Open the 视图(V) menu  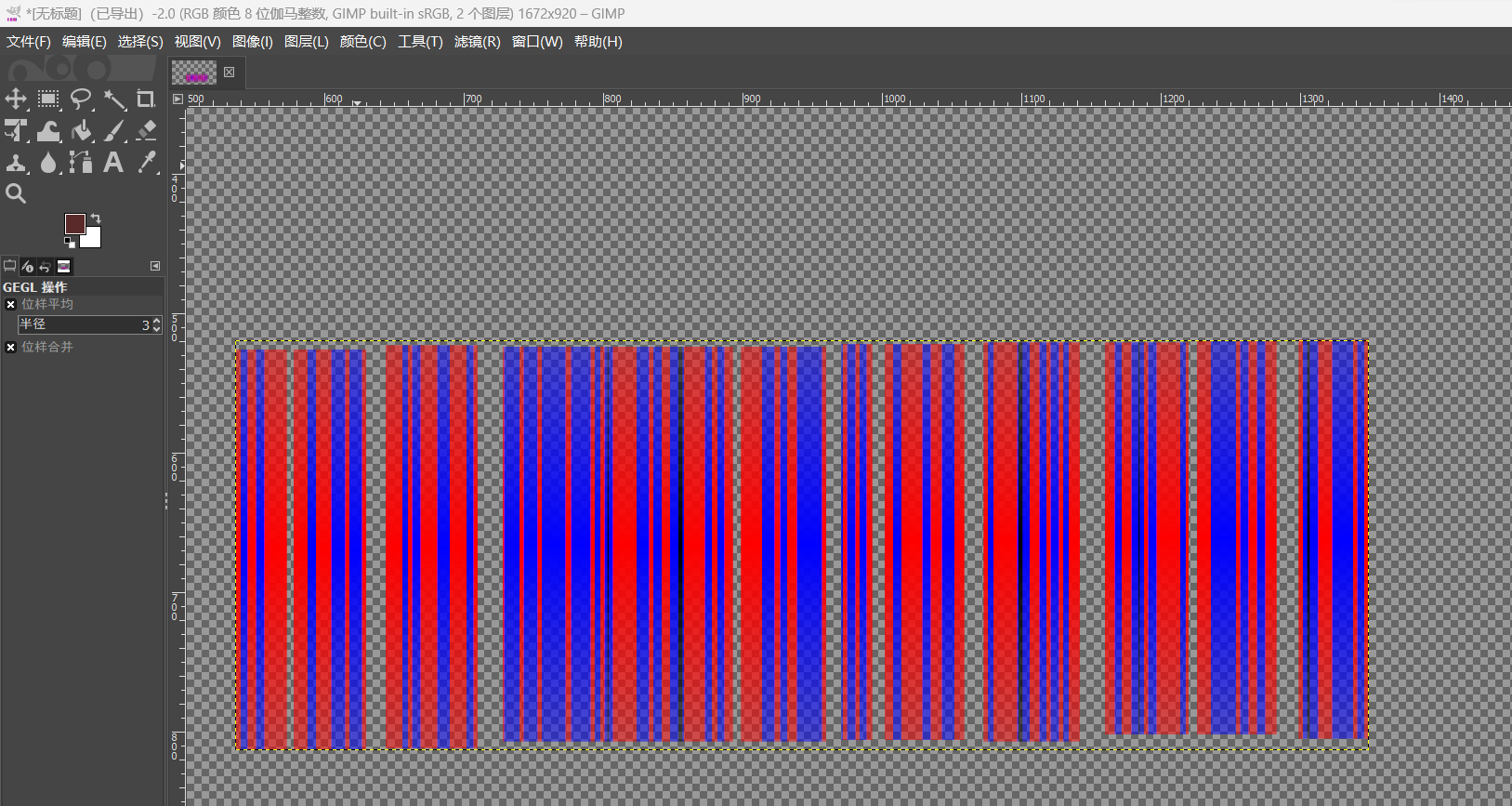pyautogui.click(x=198, y=42)
